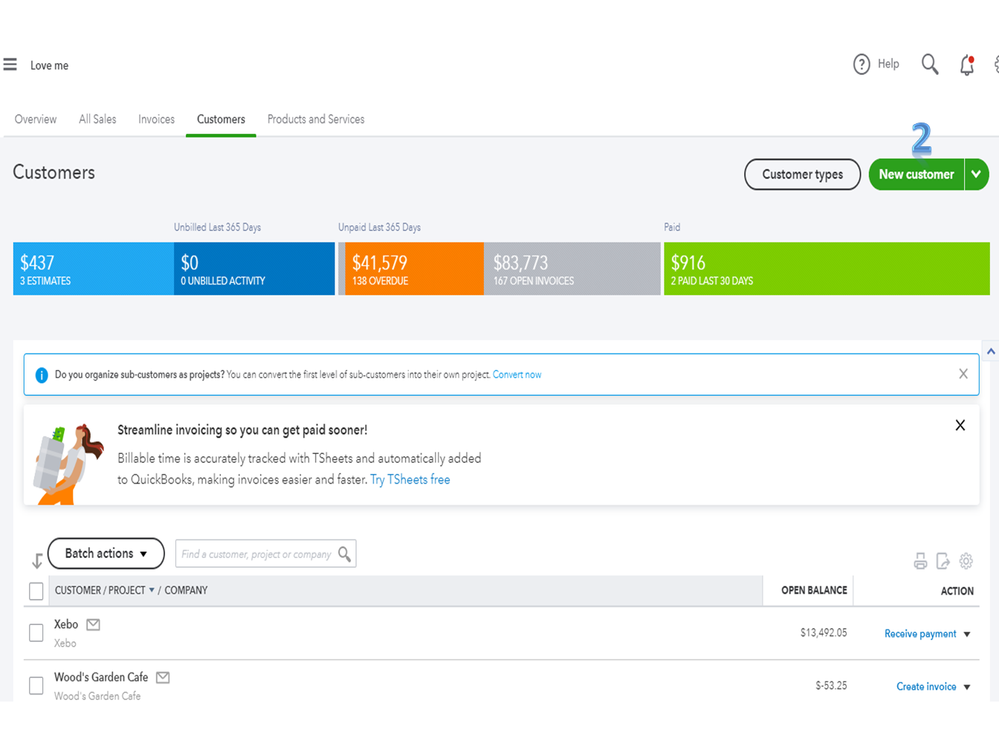The height and width of the screenshot is (749, 999).
Task: Expand action options arrow for Xebo row
Action: click(x=967, y=634)
